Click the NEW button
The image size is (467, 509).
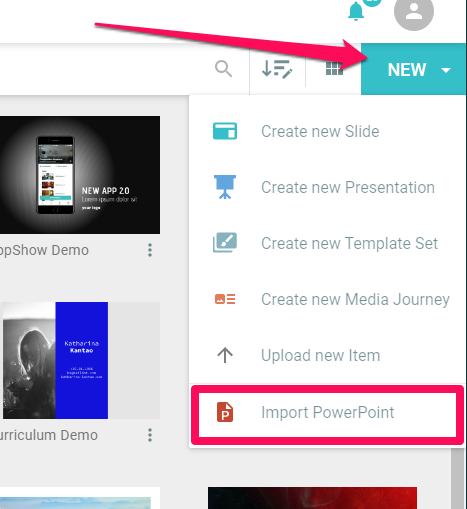413,69
